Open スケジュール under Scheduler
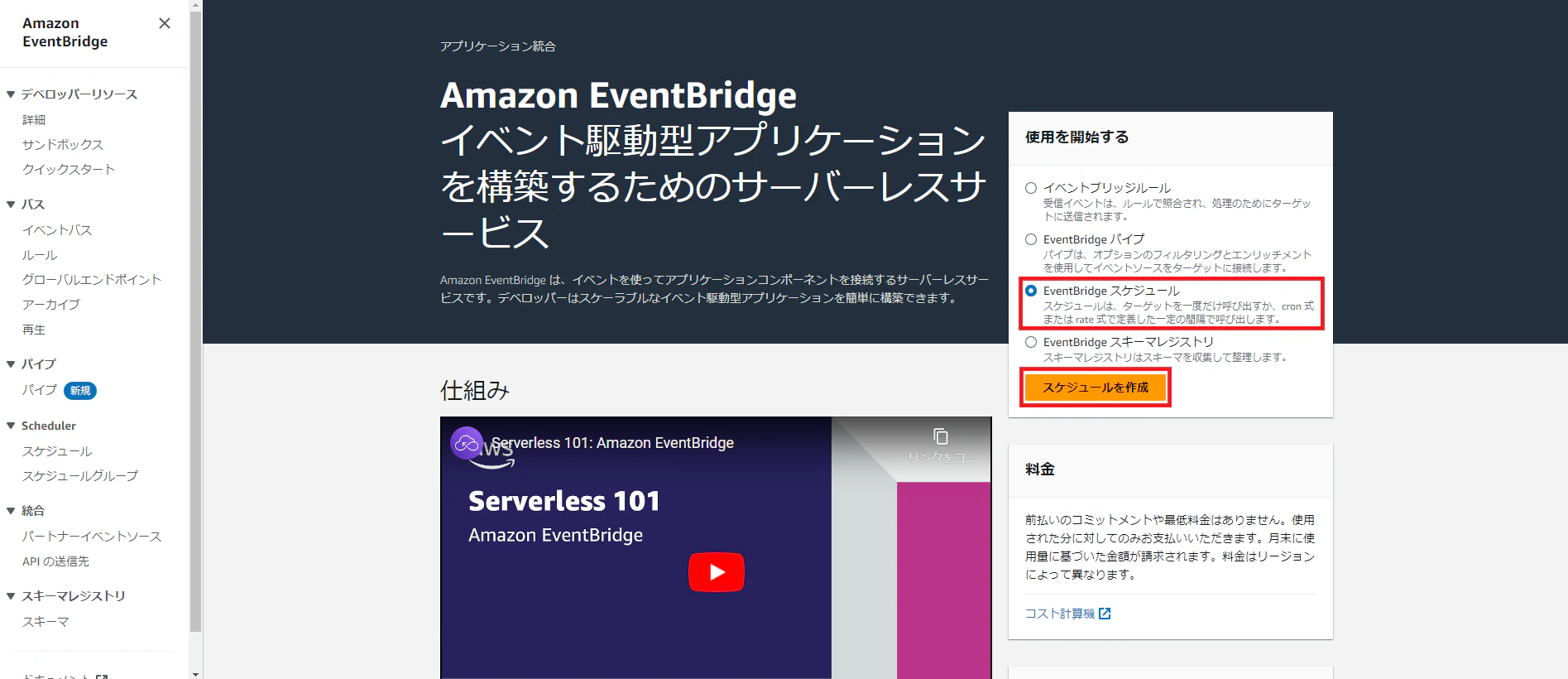Screen dimensions: 1568x679 57,451
